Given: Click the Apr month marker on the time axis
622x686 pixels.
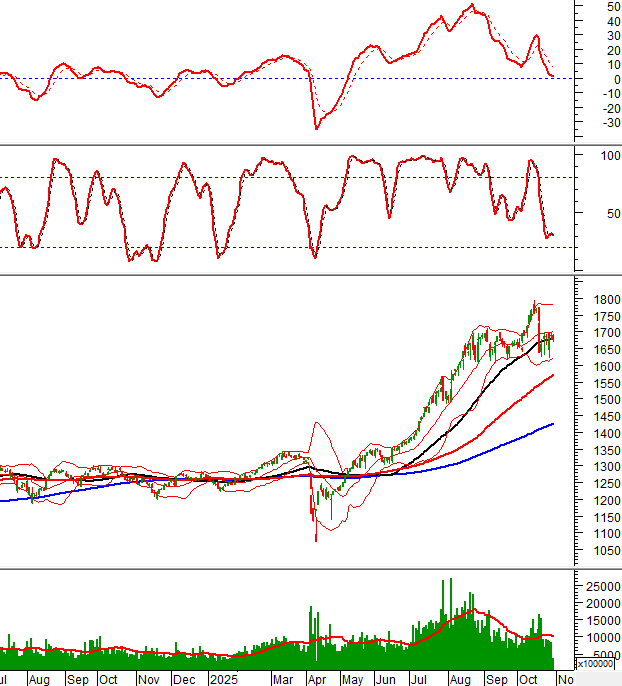Looking at the screenshot, I should pyautogui.click(x=317, y=678).
